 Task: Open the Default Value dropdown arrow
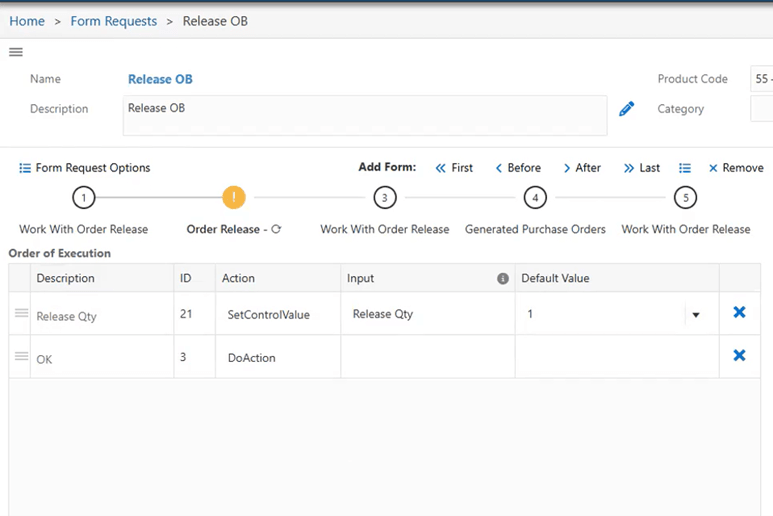pos(696,314)
